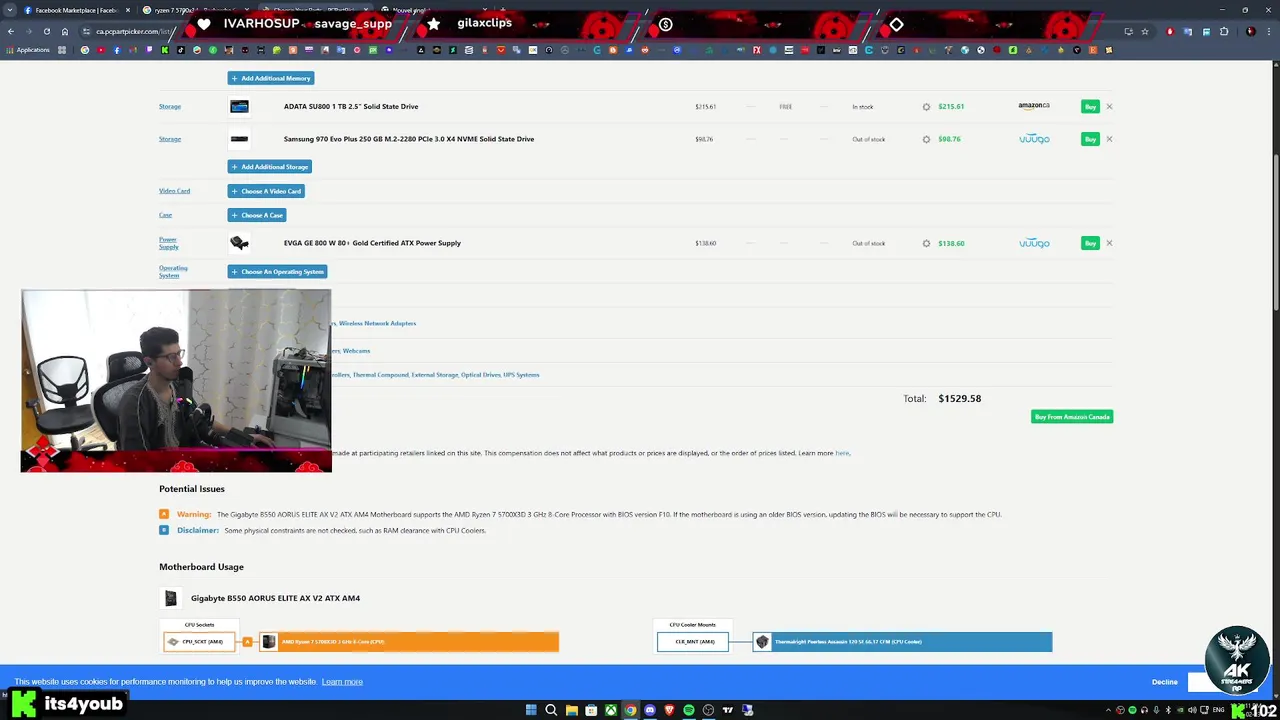Open the Storage link for ADATA row

[170, 106]
